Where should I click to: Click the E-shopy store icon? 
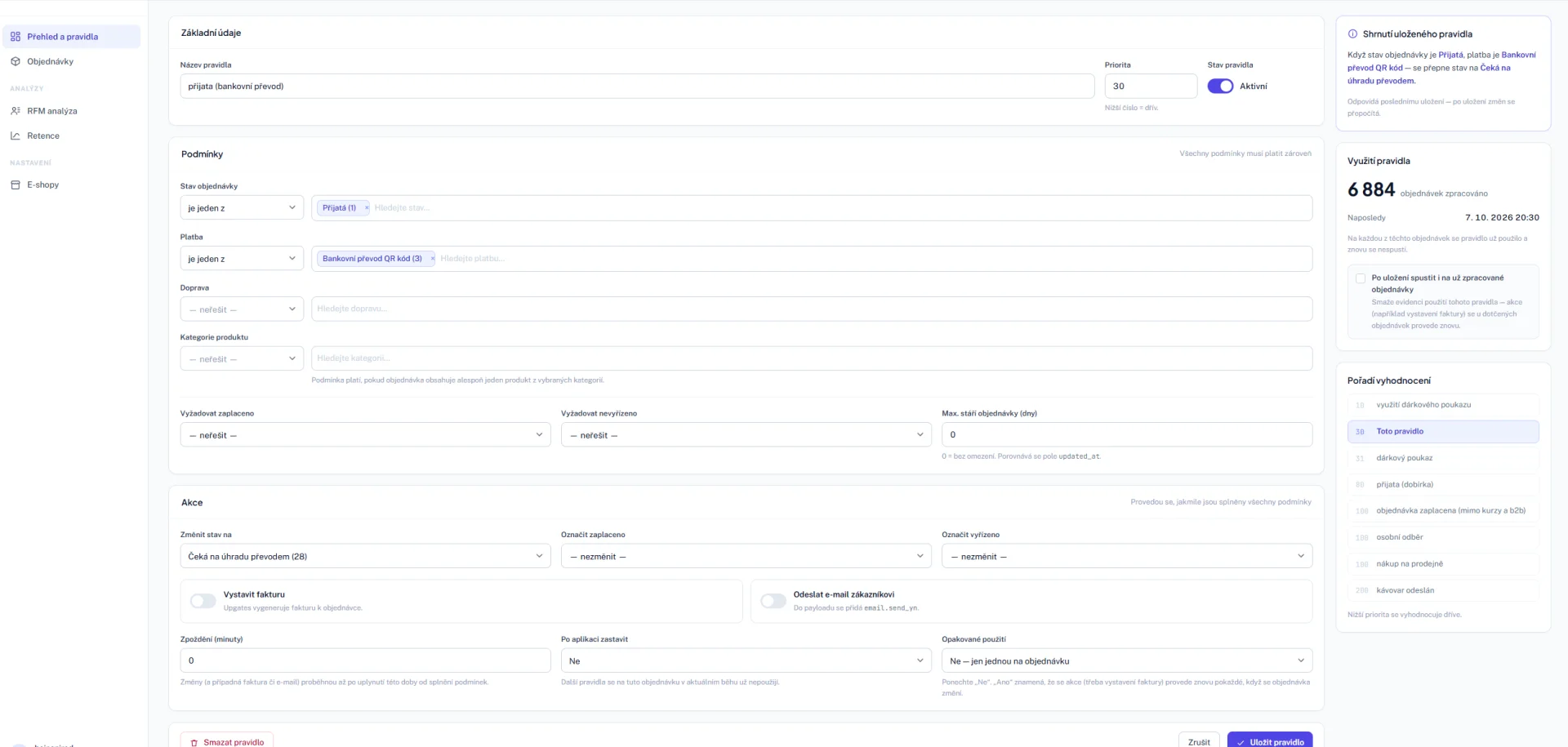[x=16, y=185]
